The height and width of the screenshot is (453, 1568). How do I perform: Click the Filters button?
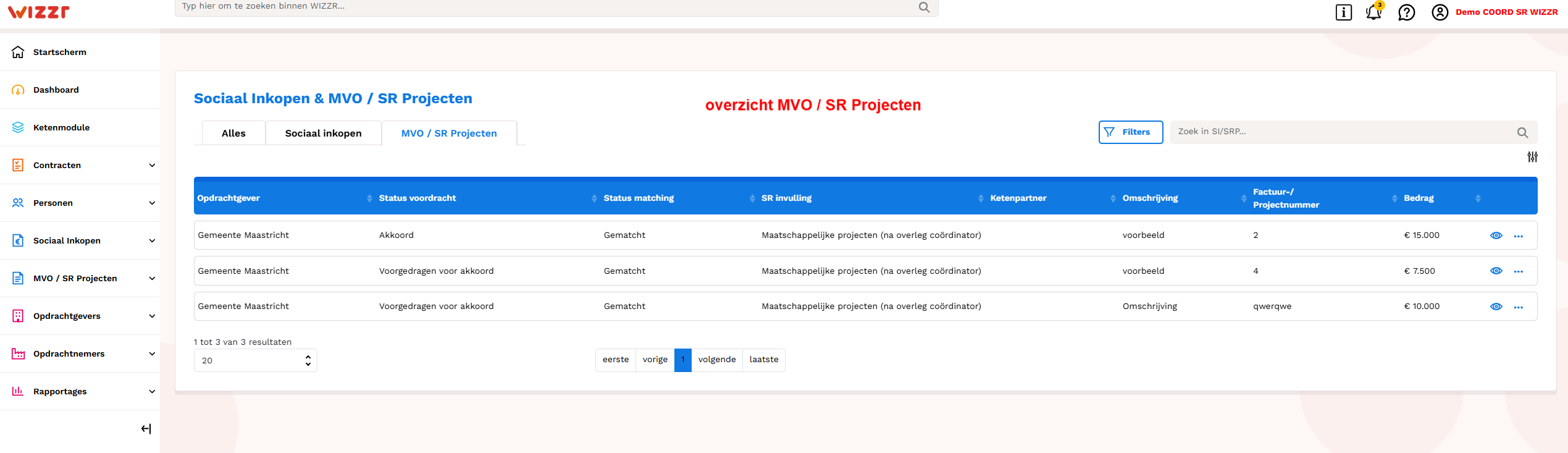1131,132
